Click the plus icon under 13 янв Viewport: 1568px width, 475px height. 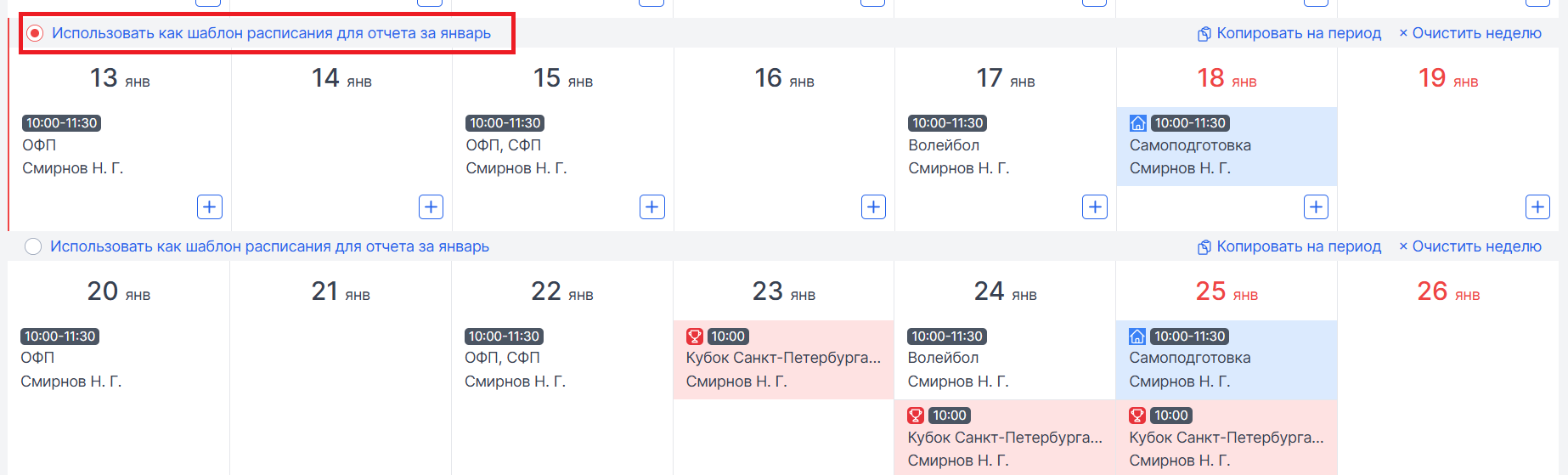210,207
